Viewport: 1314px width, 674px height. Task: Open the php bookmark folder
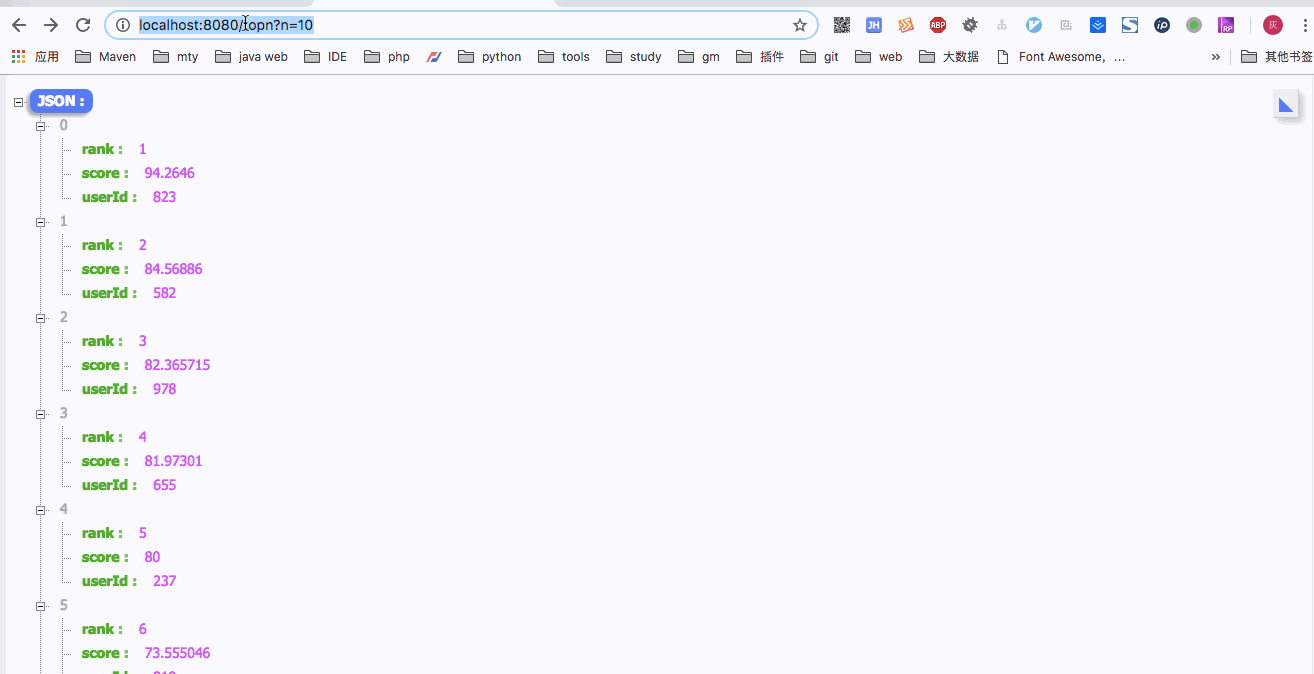[387, 57]
